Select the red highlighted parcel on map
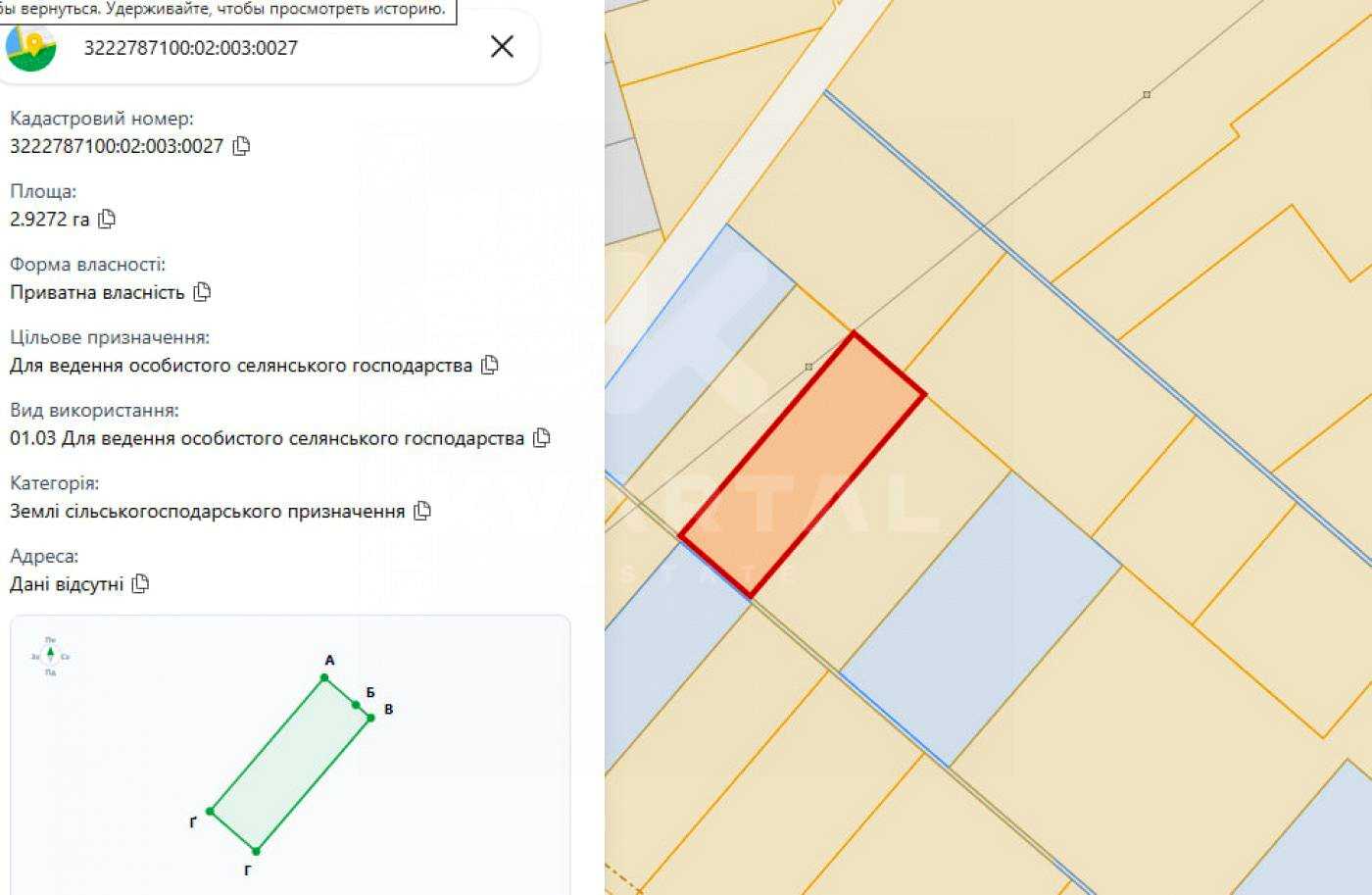This screenshot has height=895, width=1372. tap(802, 465)
